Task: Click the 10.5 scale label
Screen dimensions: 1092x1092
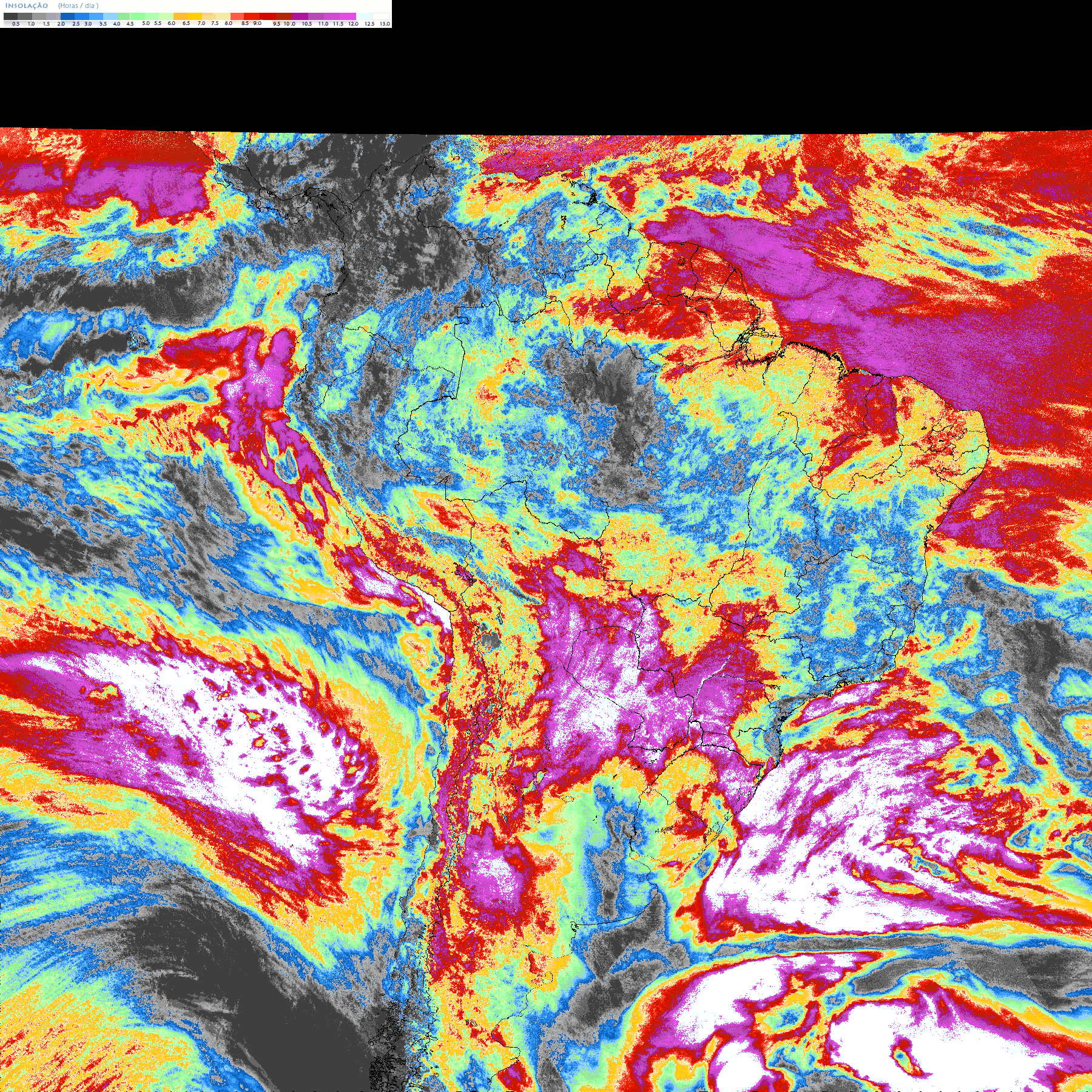Action: (307, 24)
